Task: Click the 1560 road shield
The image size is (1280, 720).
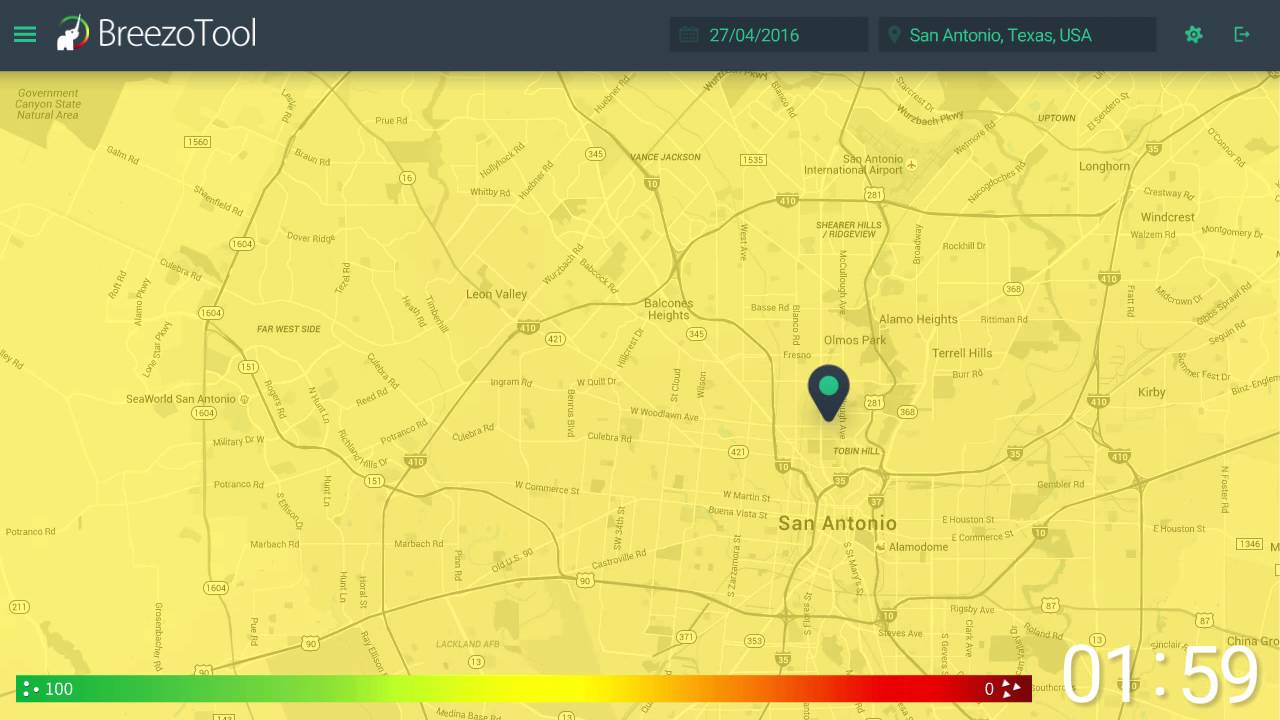Action: pyautogui.click(x=197, y=142)
